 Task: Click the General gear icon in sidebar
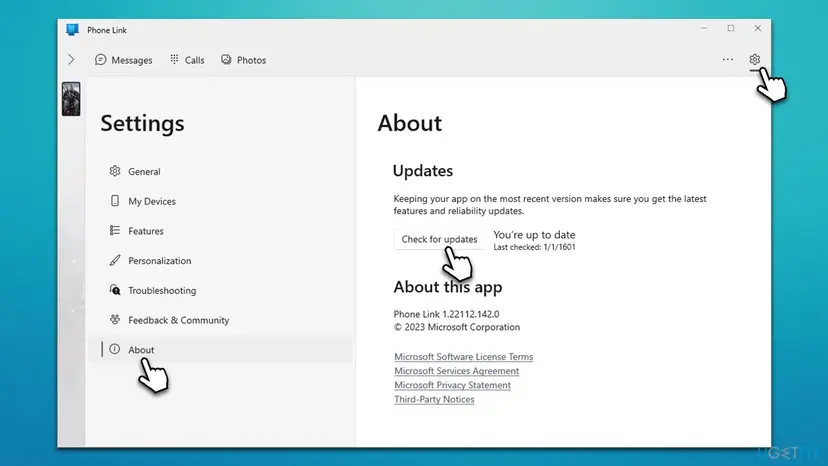pos(115,171)
